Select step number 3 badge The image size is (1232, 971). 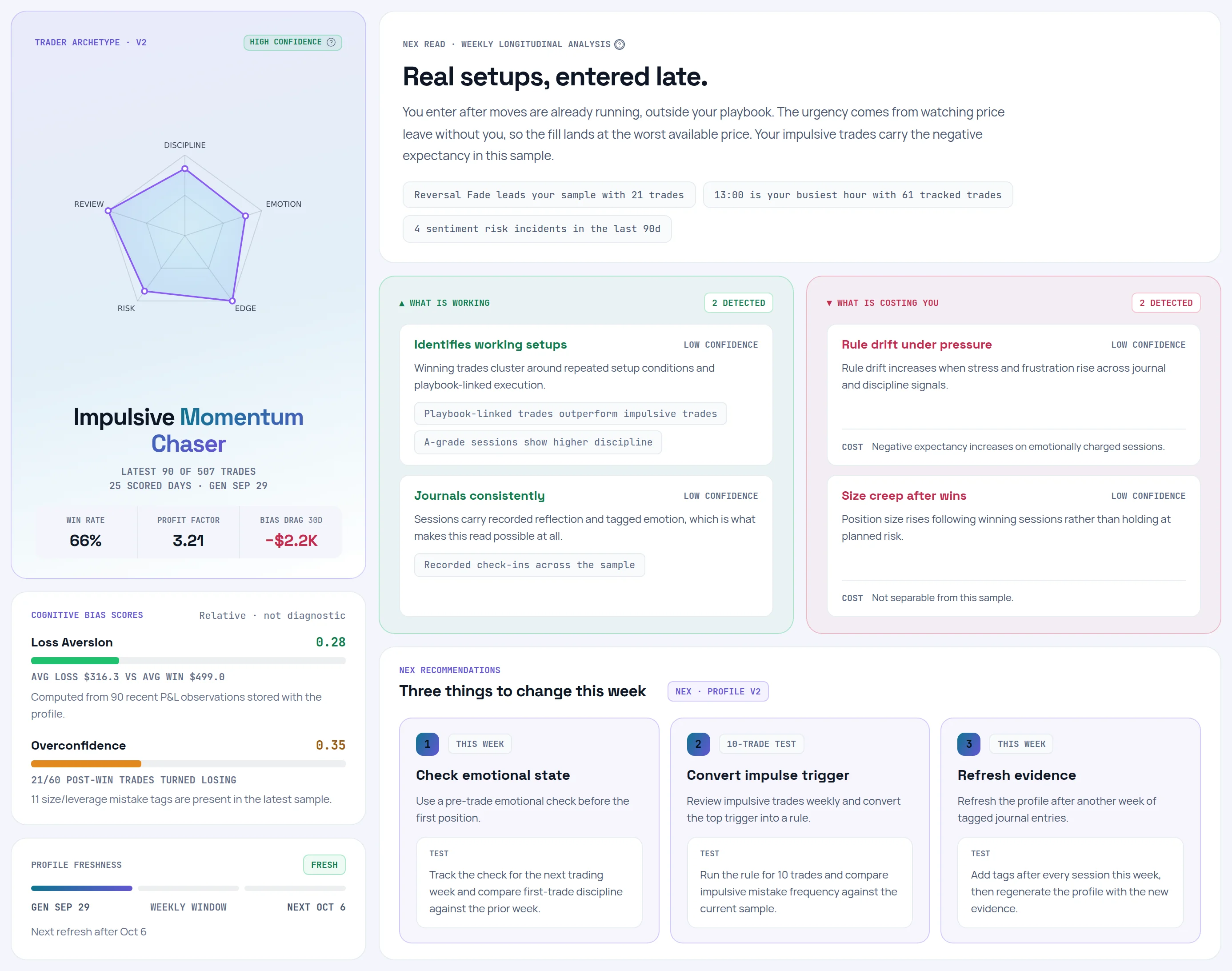pyautogui.click(x=969, y=744)
